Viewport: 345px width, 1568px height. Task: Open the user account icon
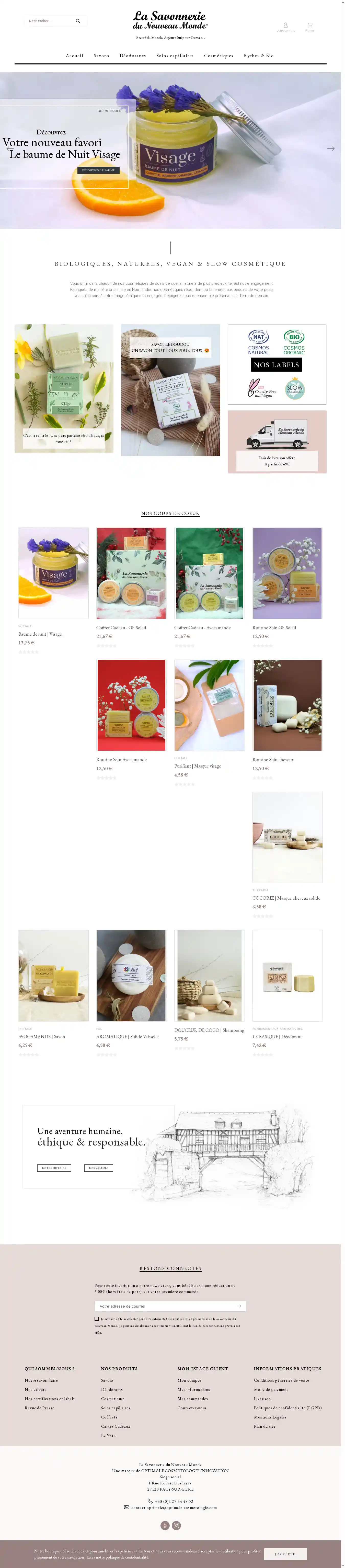point(285,25)
